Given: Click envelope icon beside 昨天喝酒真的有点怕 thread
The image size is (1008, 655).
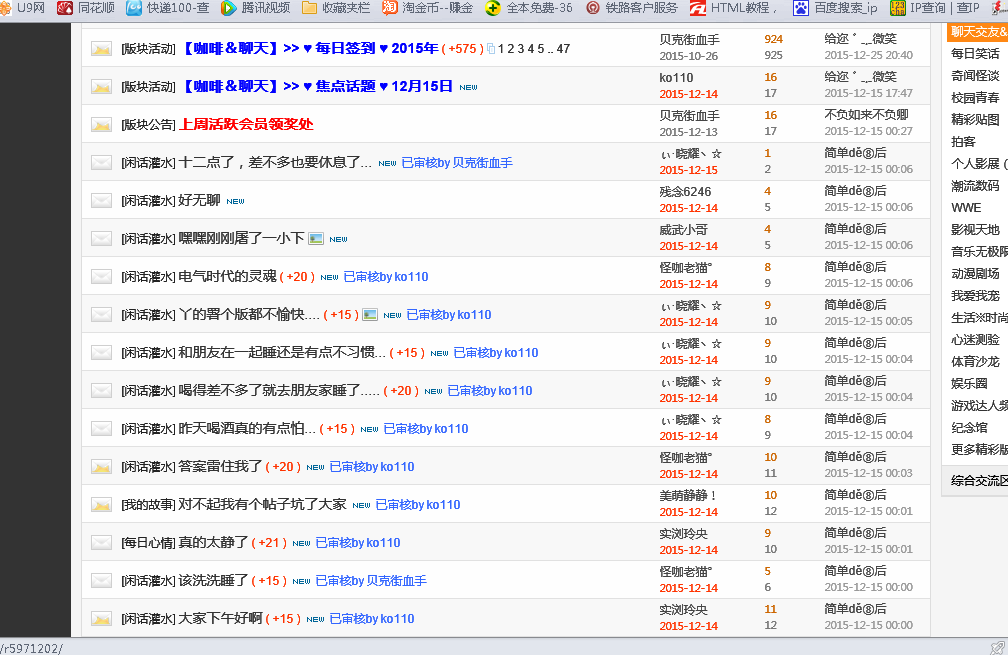Looking at the screenshot, I should coord(101,429).
